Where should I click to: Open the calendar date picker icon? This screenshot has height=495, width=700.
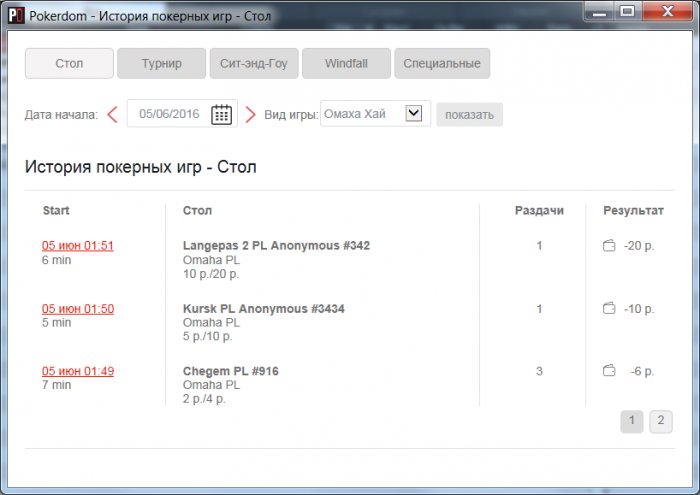click(x=221, y=114)
